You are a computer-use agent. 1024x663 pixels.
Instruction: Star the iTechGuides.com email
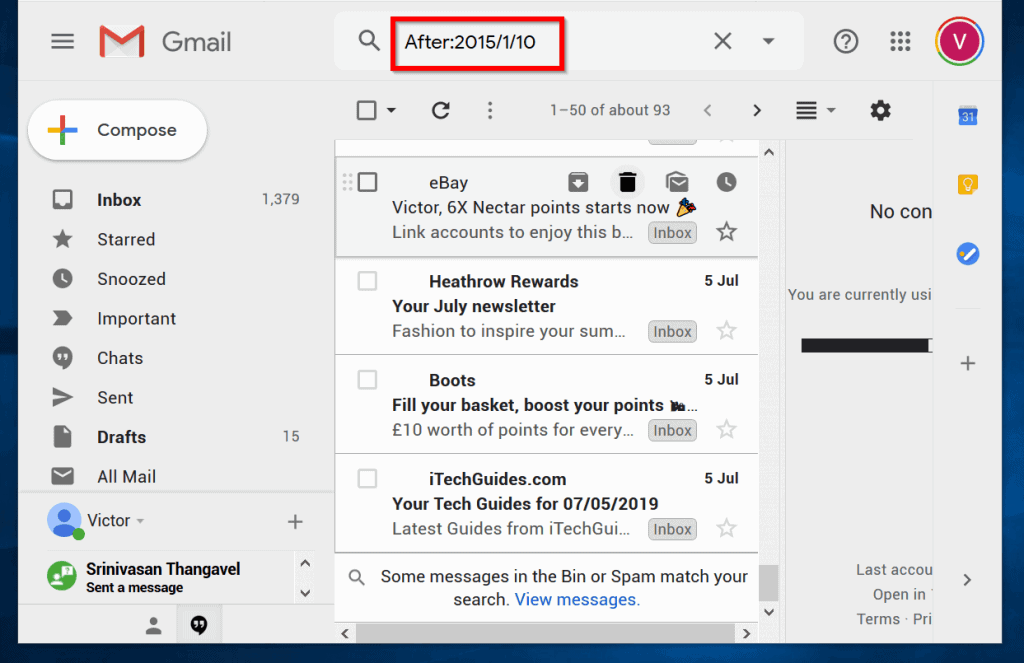pyautogui.click(x=726, y=528)
